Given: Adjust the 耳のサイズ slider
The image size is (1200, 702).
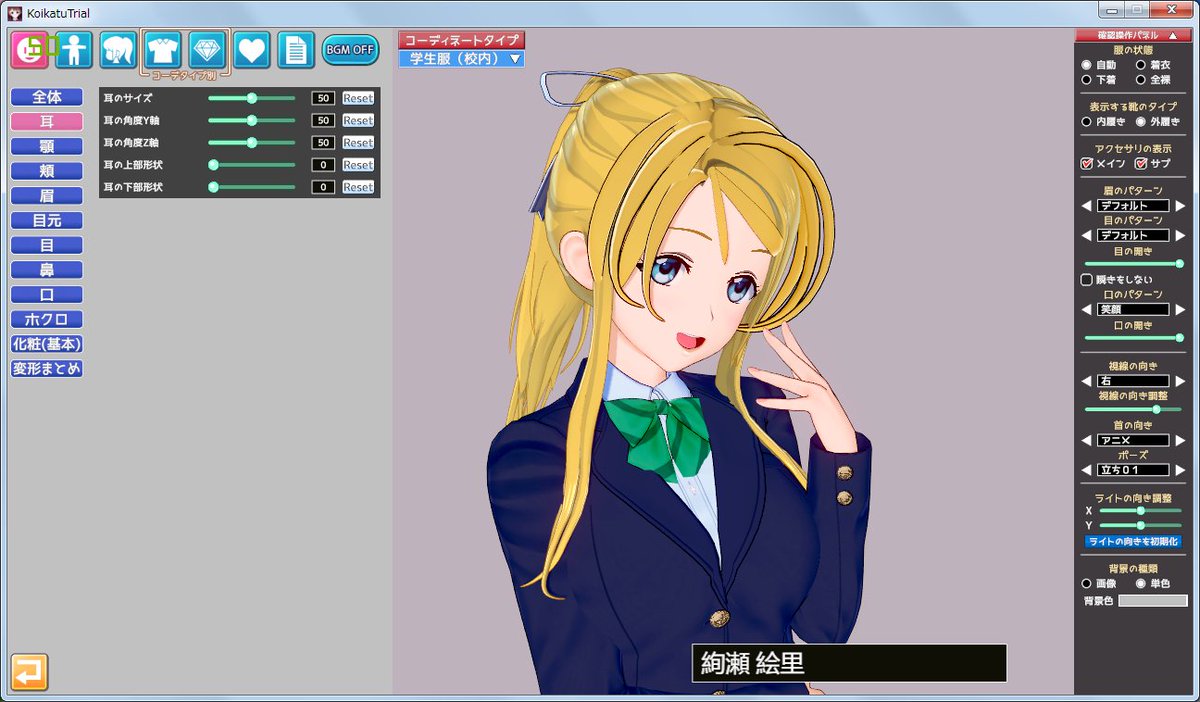Looking at the screenshot, I should (252, 98).
